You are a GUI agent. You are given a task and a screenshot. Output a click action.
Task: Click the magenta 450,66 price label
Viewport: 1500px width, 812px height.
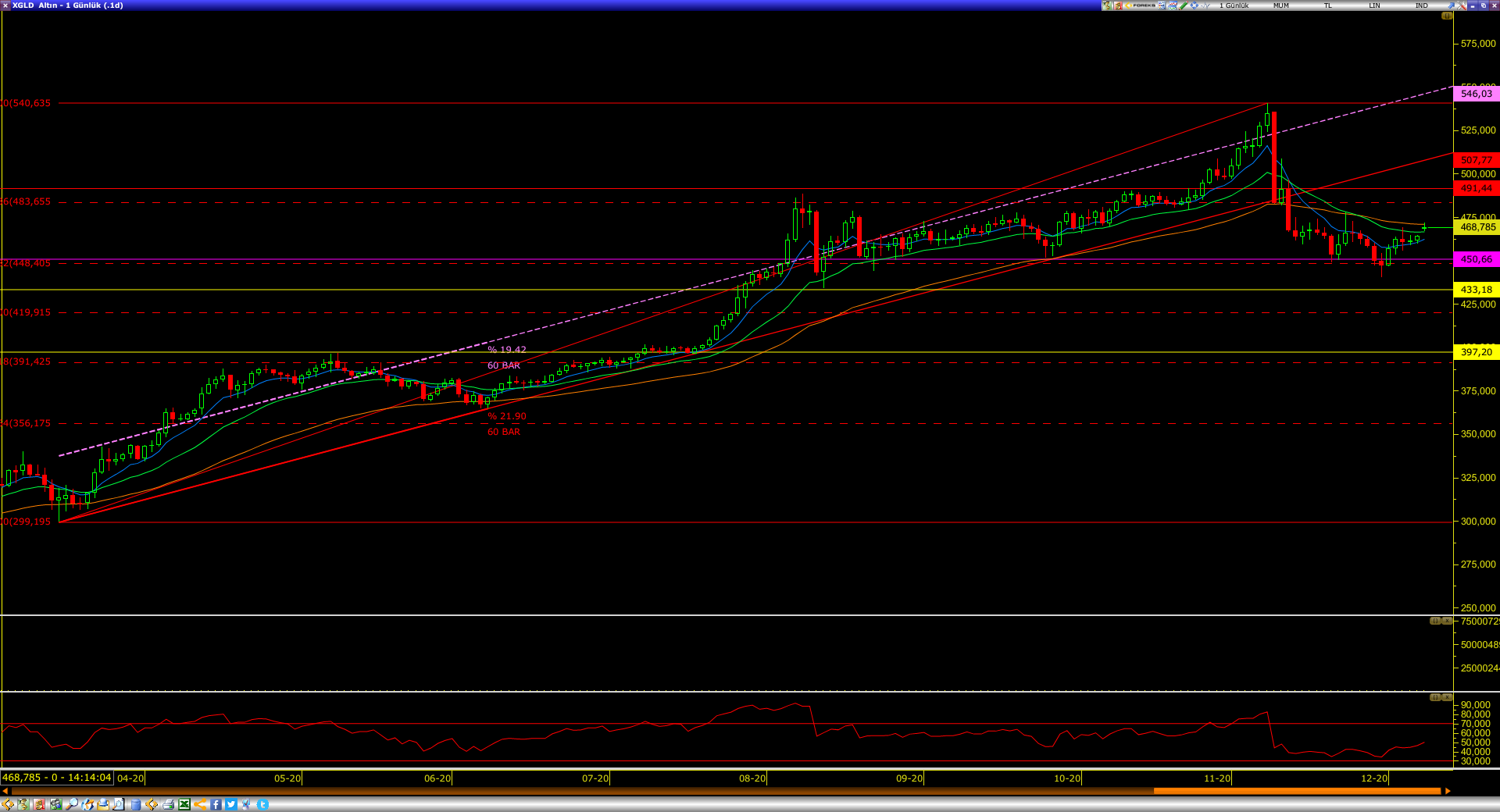pyautogui.click(x=1477, y=259)
